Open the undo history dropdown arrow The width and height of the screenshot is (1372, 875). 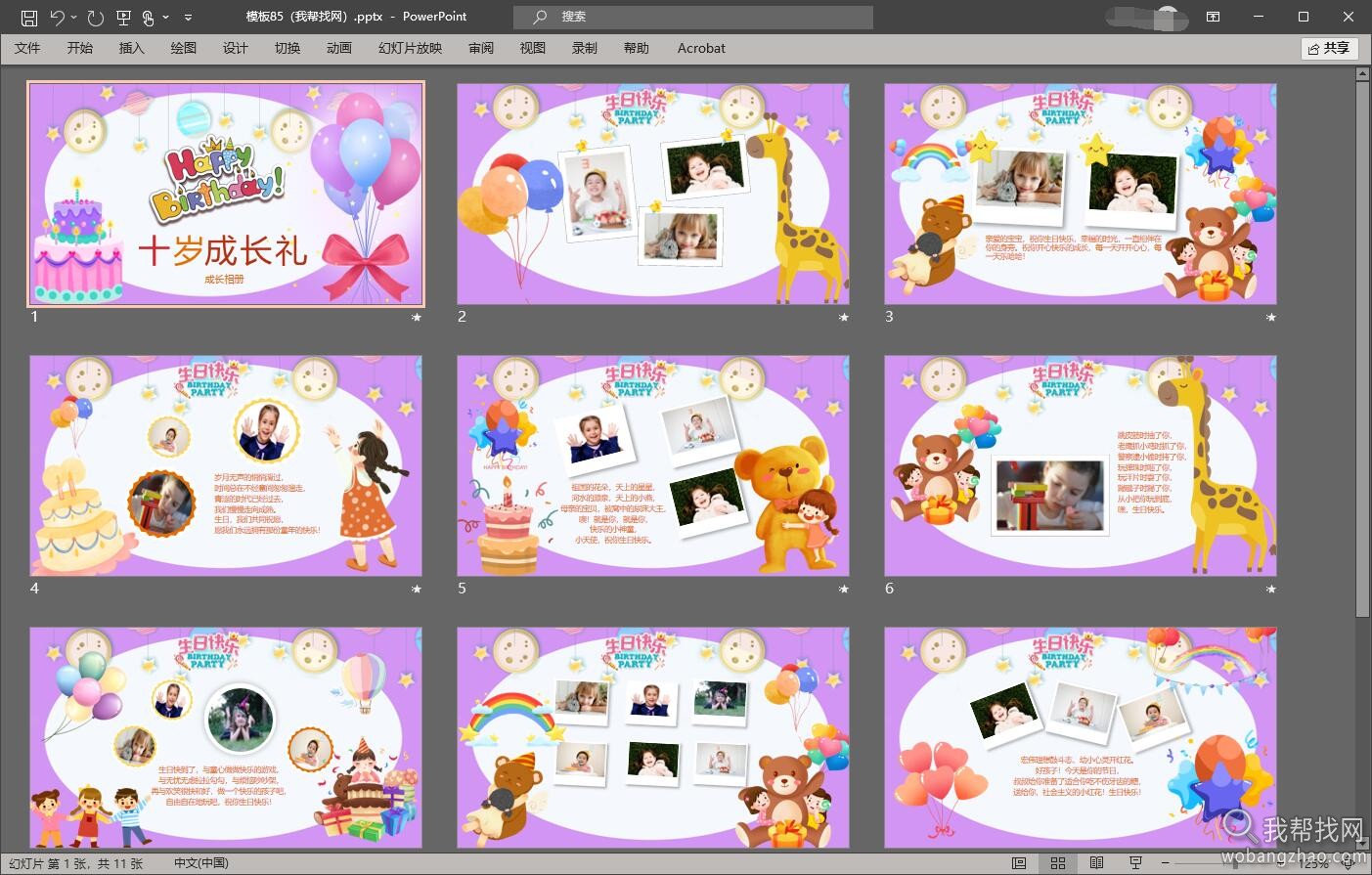(74, 17)
